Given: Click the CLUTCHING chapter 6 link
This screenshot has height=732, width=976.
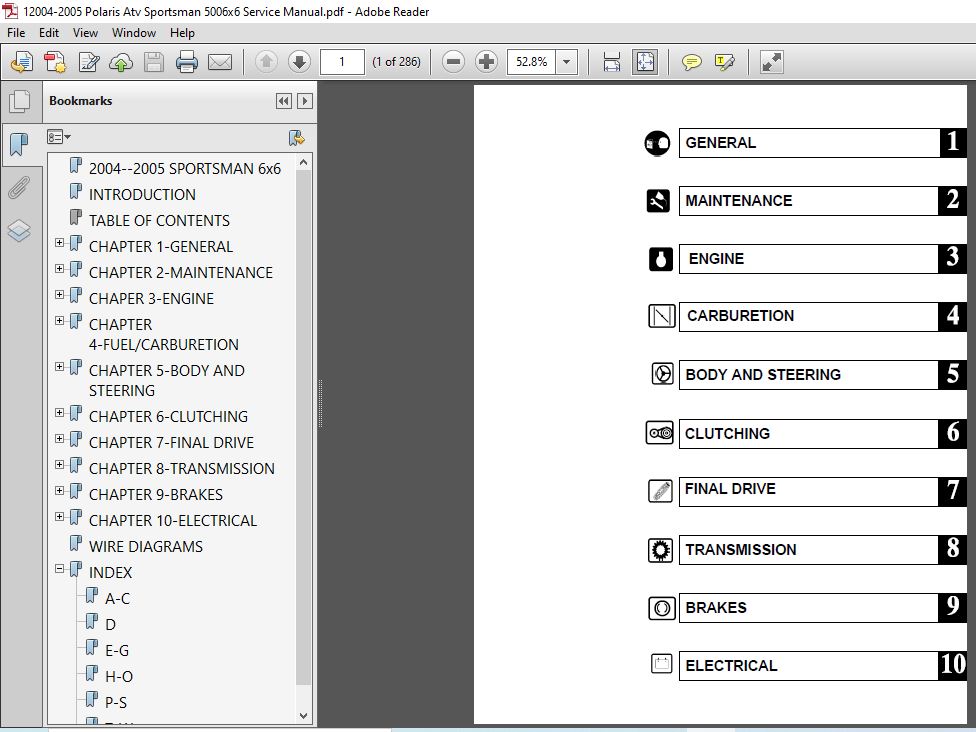Looking at the screenshot, I should pyautogui.click(x=822, y=434).
